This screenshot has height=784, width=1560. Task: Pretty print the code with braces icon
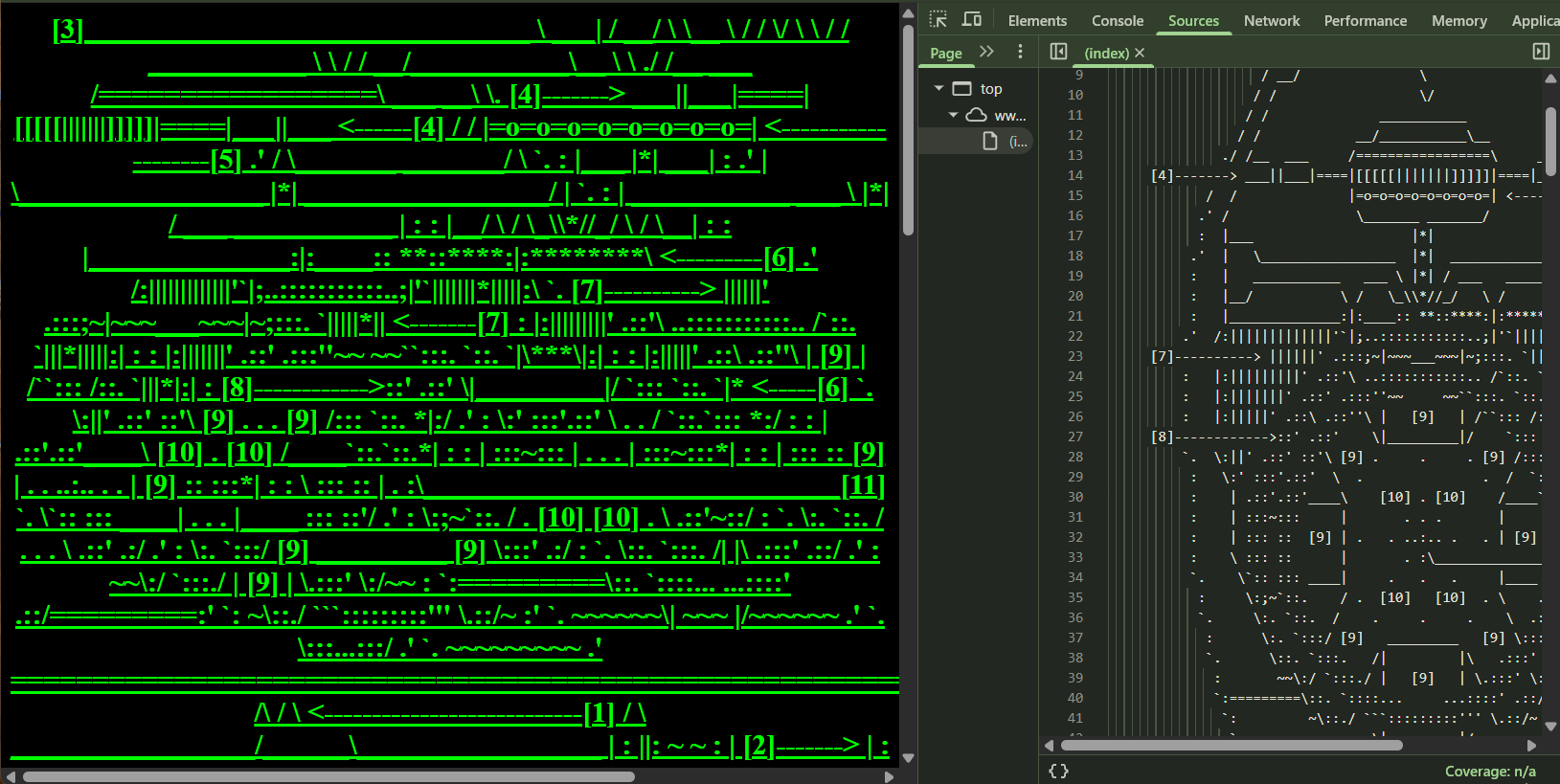(1058, 771)
